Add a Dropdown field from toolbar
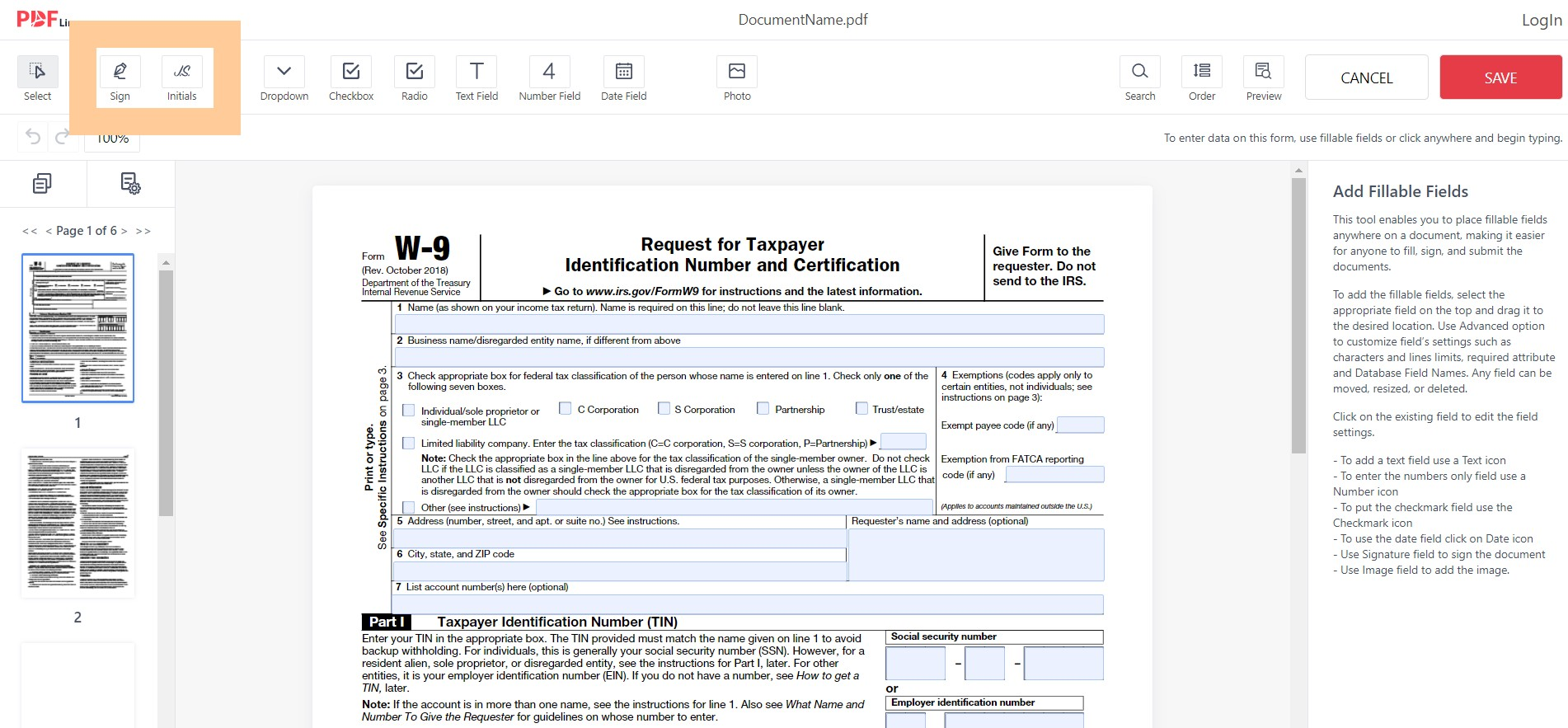1568x728 pixels. click(284, 79)
